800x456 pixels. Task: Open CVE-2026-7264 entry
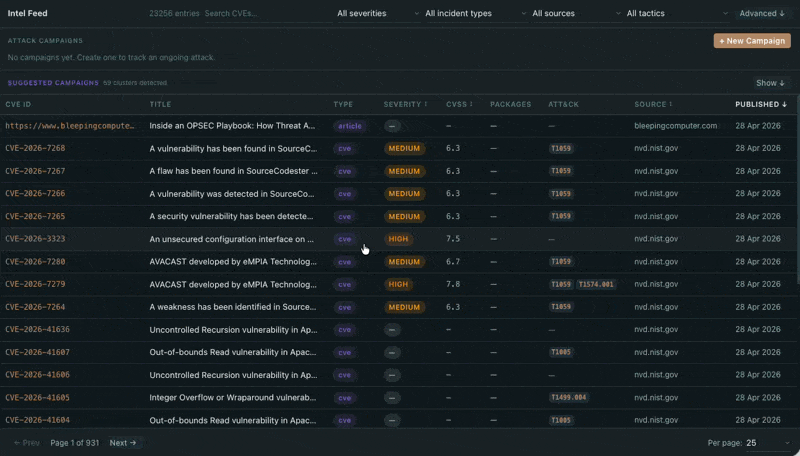click(35, 307)
